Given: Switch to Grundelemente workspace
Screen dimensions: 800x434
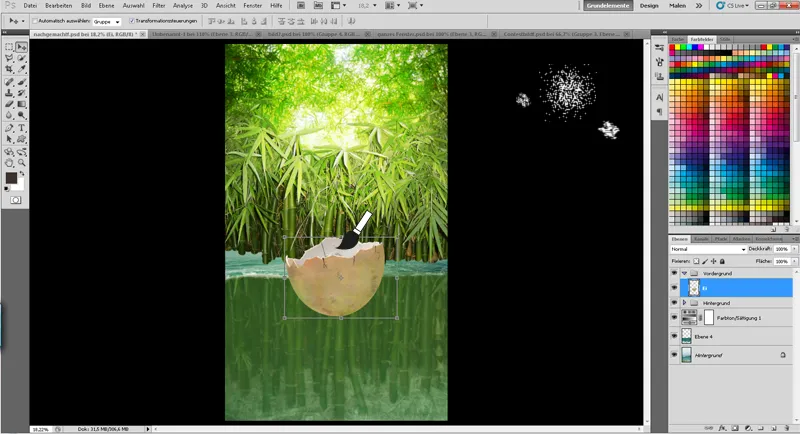Looking at the screenshot, I should (608, 6).
